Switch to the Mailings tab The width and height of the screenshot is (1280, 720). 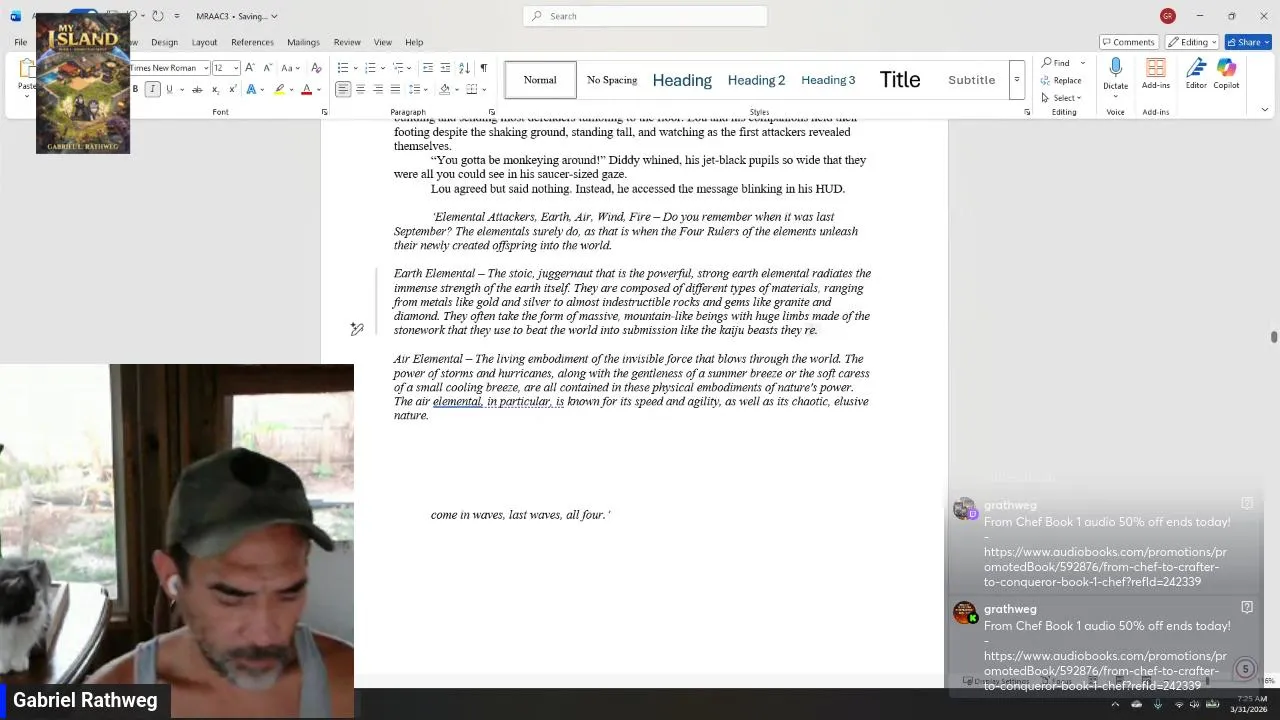click(303, 42)
